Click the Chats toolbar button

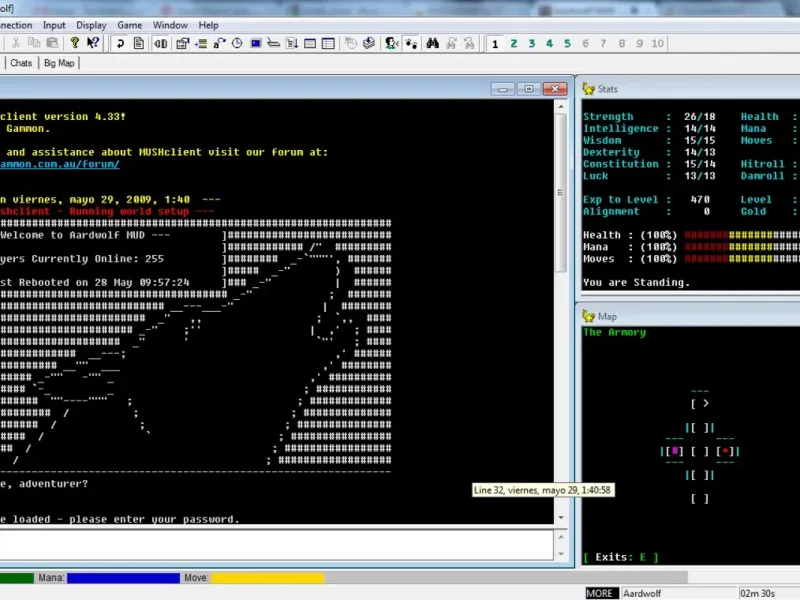click(x=21, y=63)
